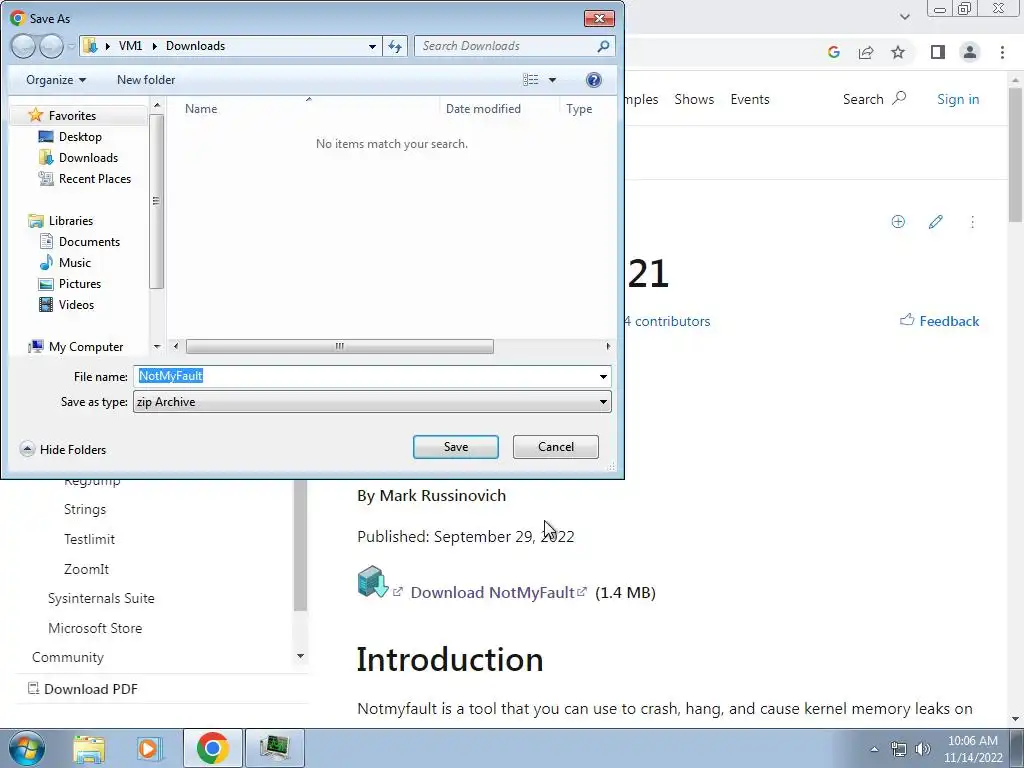Open the page more-options dots
Viewport: 1024px width, 768px height.
972,222
